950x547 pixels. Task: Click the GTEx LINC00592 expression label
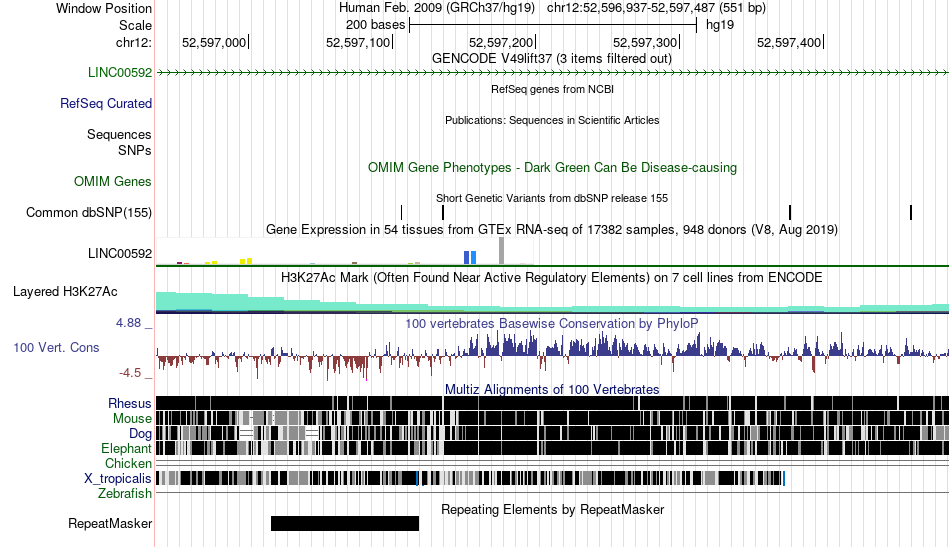[120, 254]
